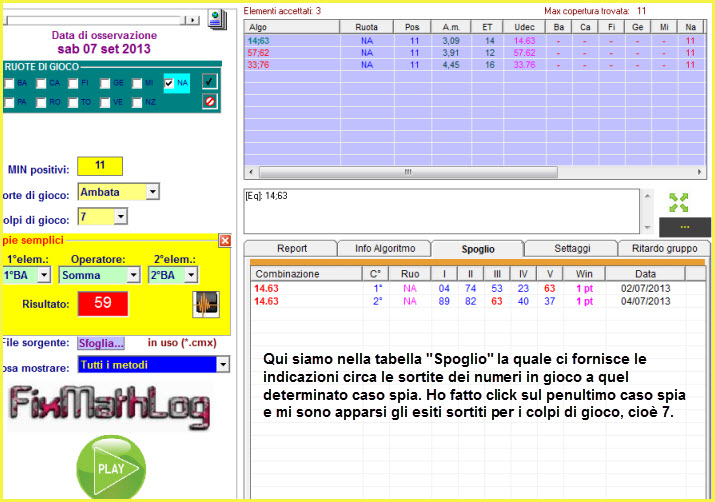715x502 pixels.
Task: Expand the Operatore Somma dropdown
Action: 131,275
